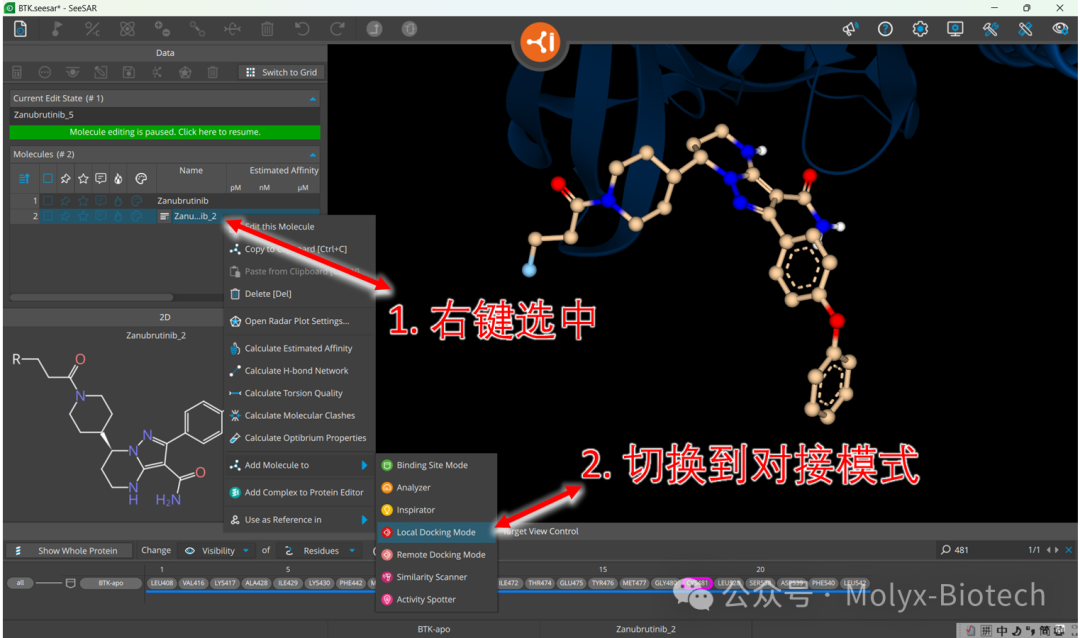
Task: Click the round arrow-up export button
Action: (374, 29)
